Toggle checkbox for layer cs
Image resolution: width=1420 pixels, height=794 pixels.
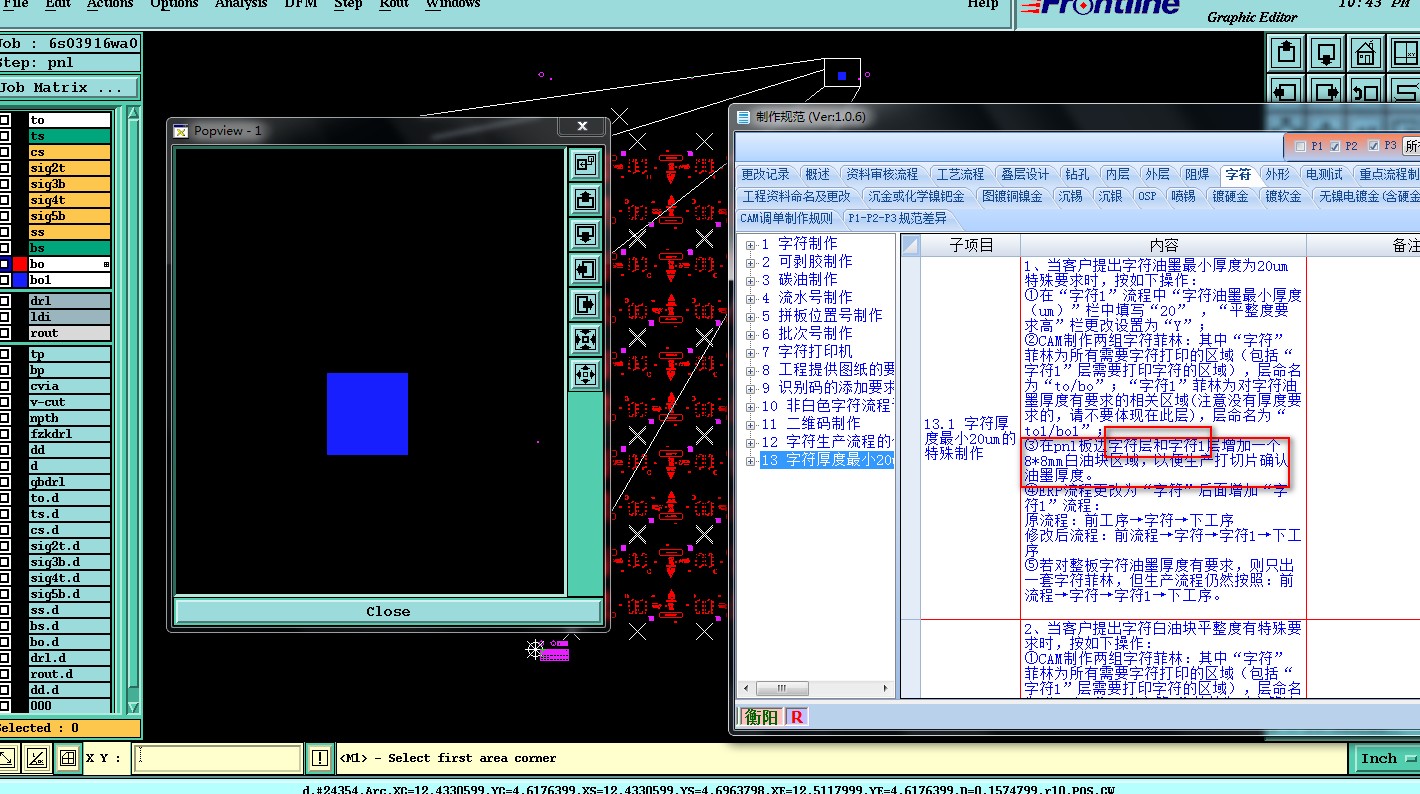(5, 152)
